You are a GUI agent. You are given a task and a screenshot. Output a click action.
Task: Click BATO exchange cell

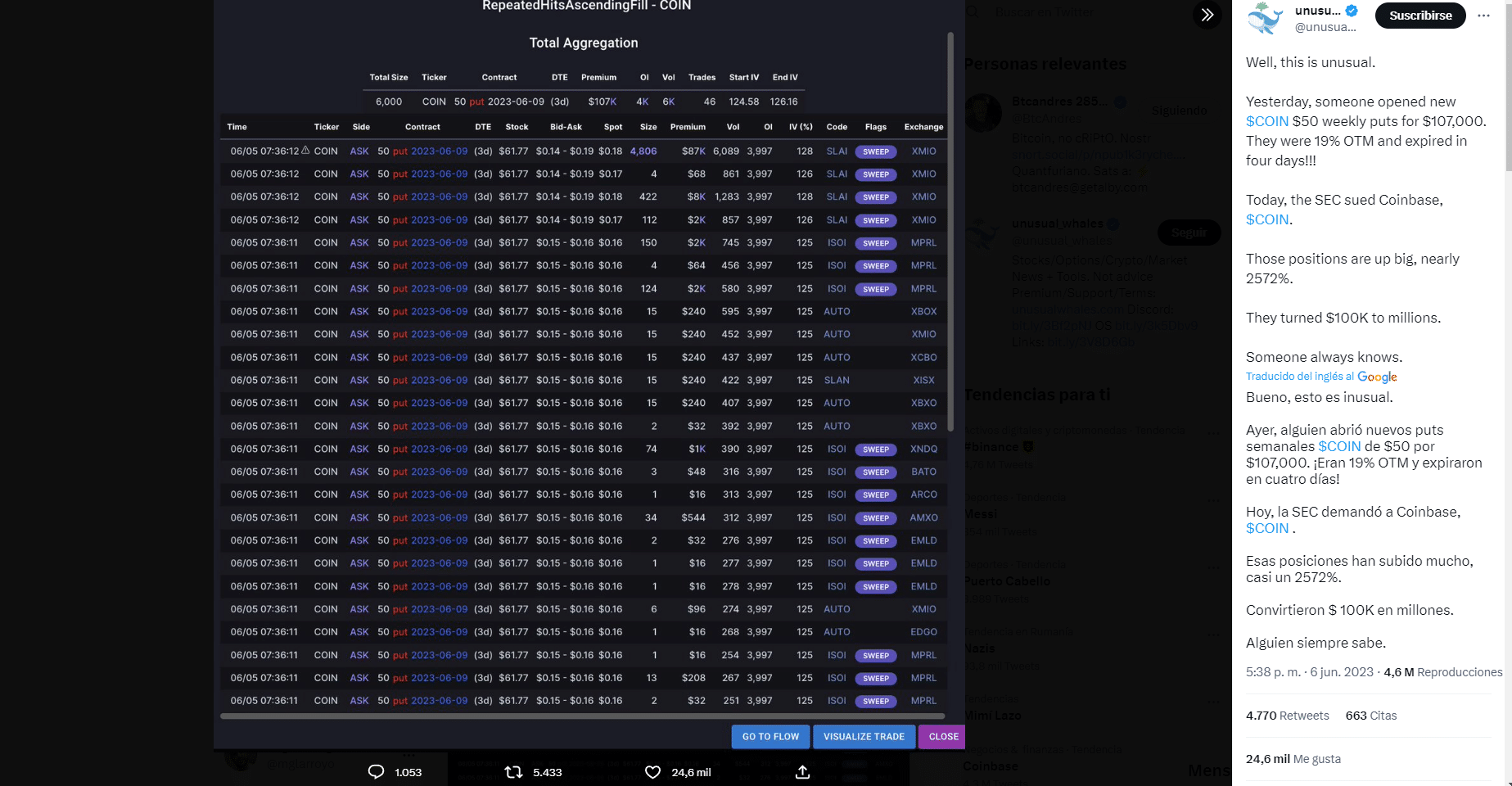coord(923,472)
